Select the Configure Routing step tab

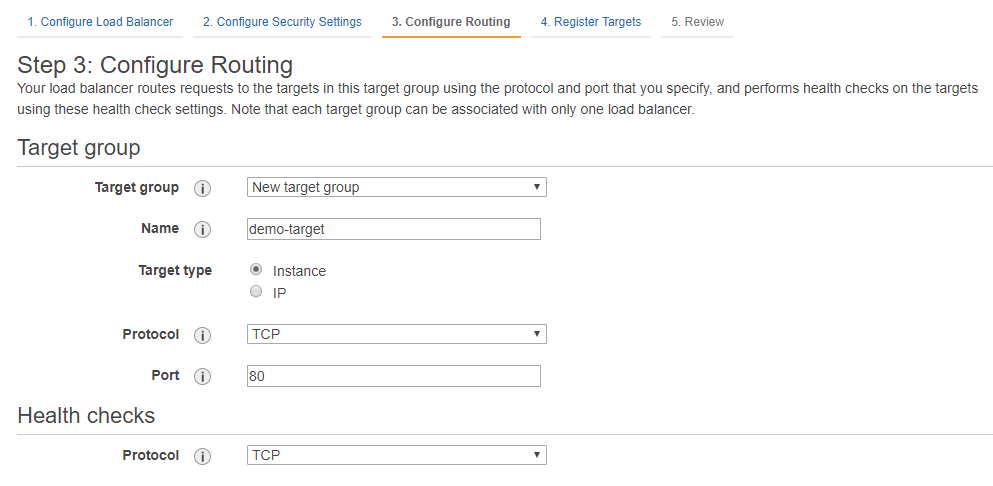[451, 22]
